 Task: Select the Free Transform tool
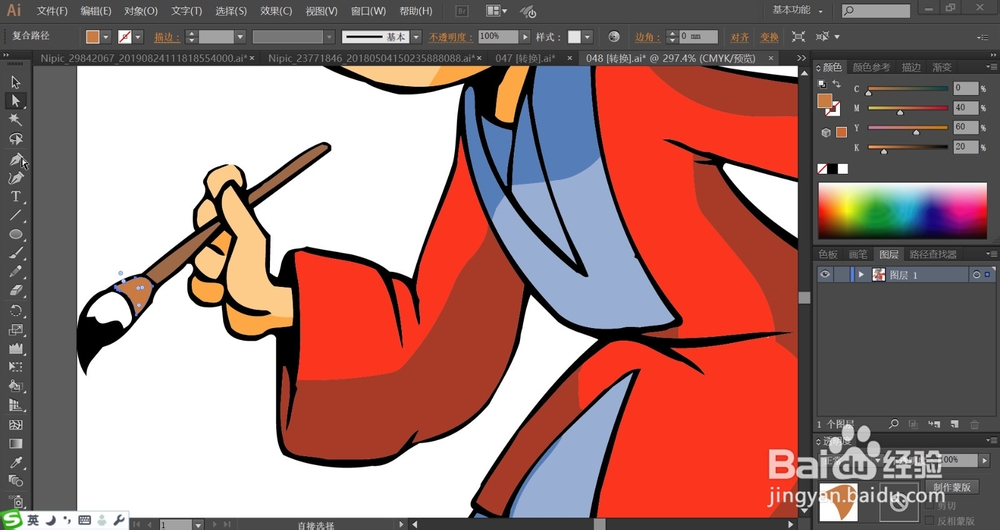coord(16,367)
